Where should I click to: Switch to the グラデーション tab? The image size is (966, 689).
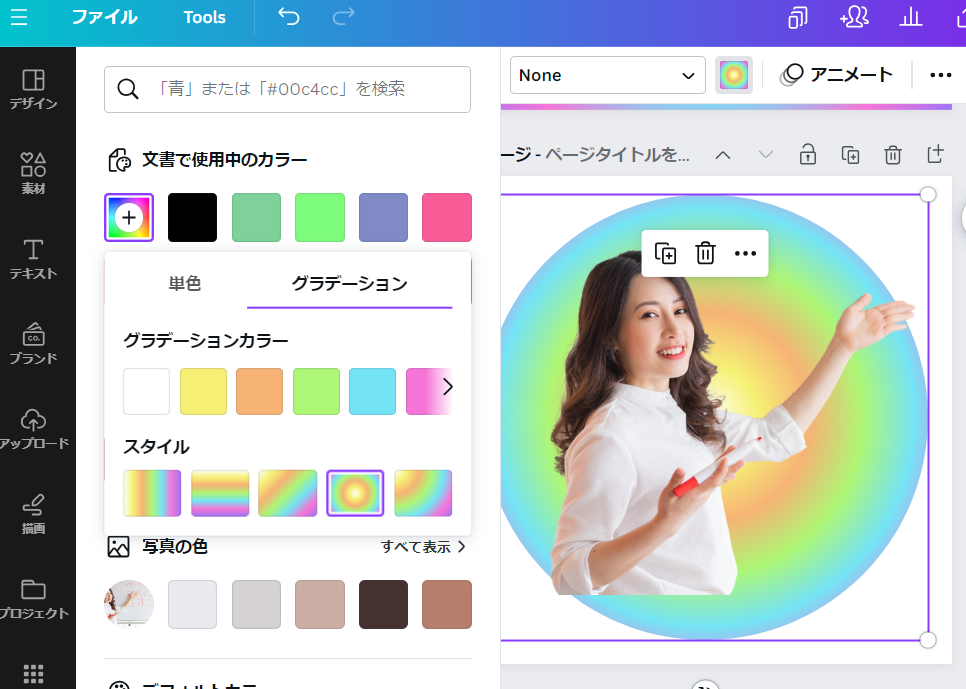[x=349, y=283]
